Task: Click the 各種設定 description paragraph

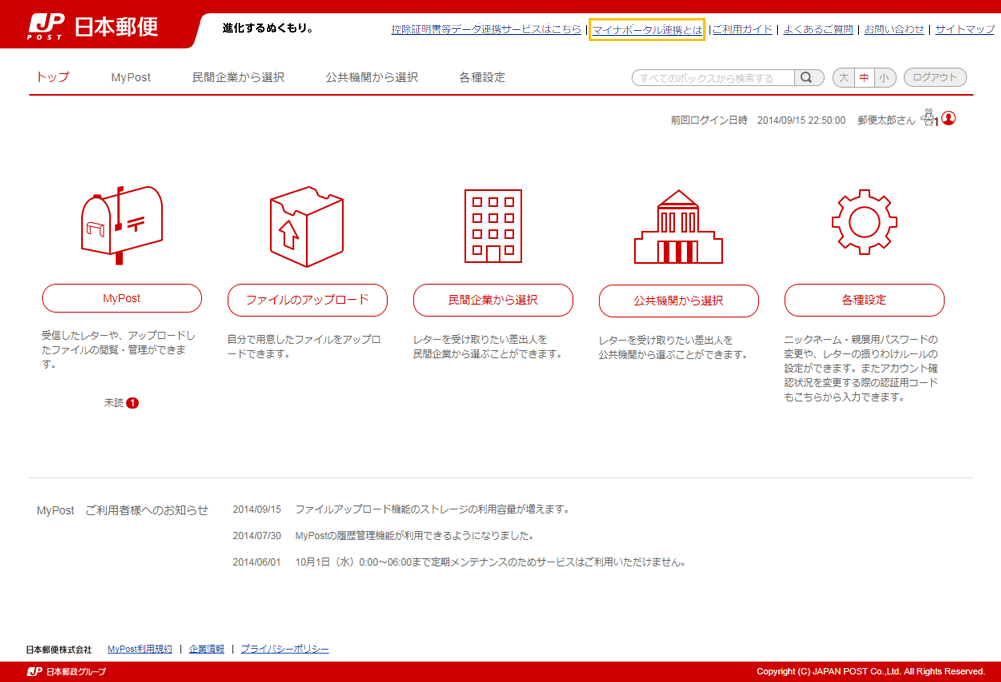Action: click(x=861, y=368)
